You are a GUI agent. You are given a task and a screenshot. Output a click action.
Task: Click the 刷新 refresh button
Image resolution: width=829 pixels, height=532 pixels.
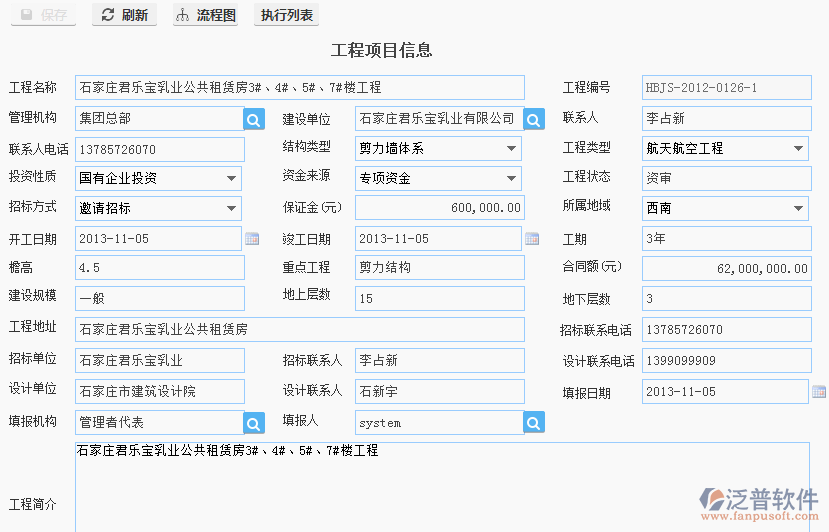point(124,15)
